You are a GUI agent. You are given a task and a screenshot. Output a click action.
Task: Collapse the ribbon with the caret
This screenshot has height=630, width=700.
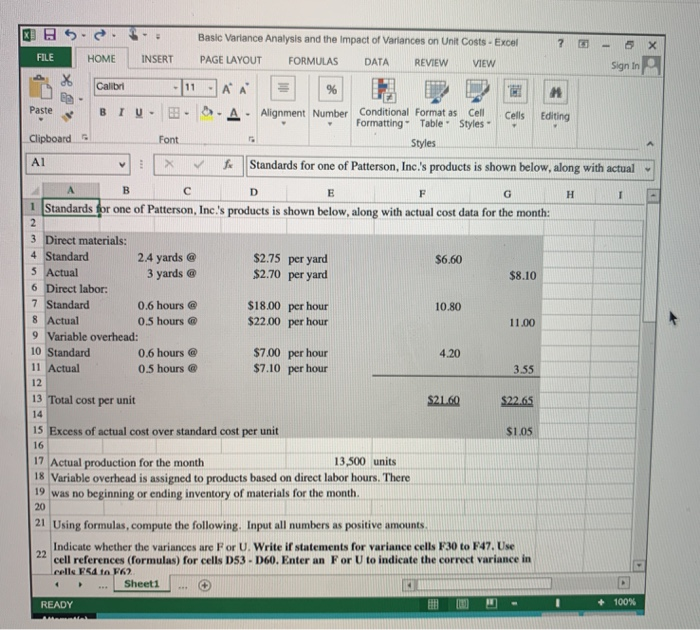[x=650, y=144]
